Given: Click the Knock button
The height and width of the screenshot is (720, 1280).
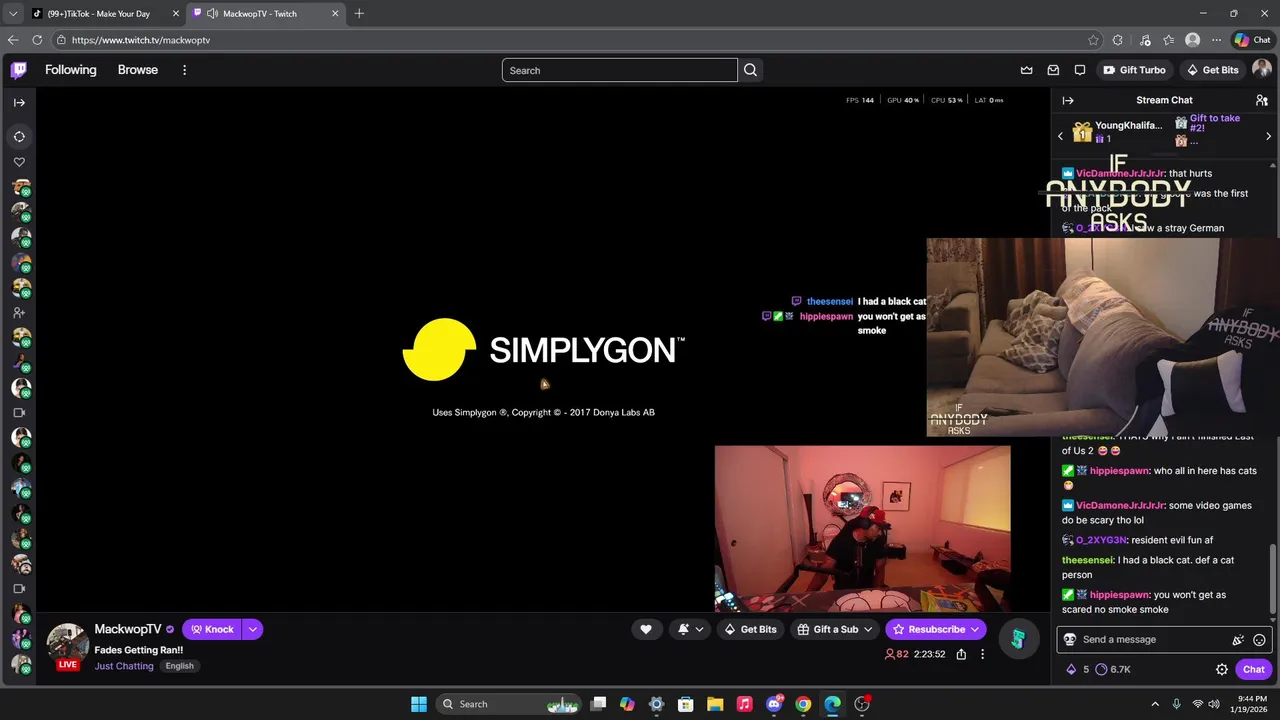Looking at the screenshot, I should [212, 629].
